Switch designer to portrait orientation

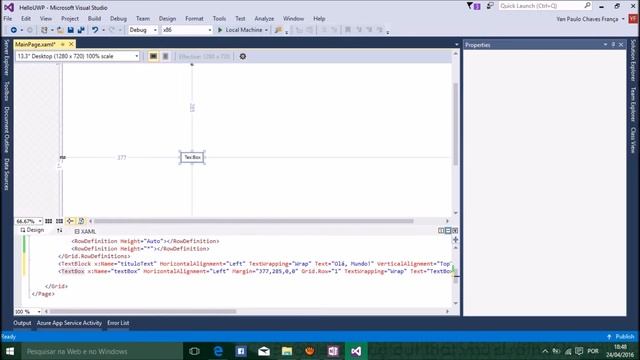pyautogui.click(x=165, y=56)
